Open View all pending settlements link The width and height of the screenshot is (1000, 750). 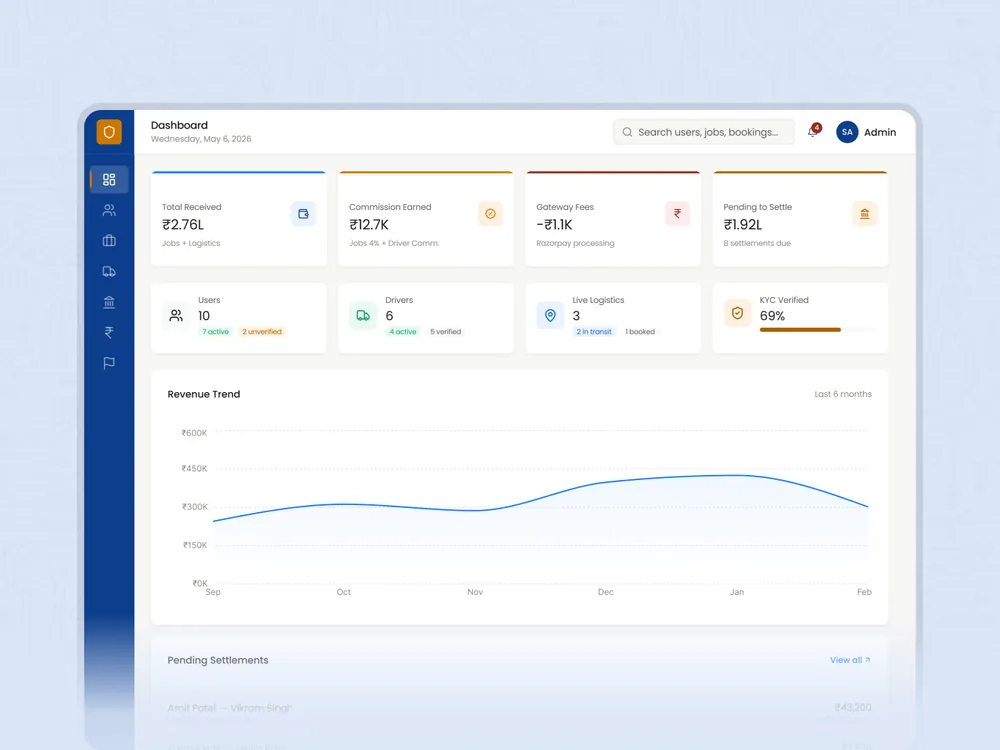click(x=850, y=660)
